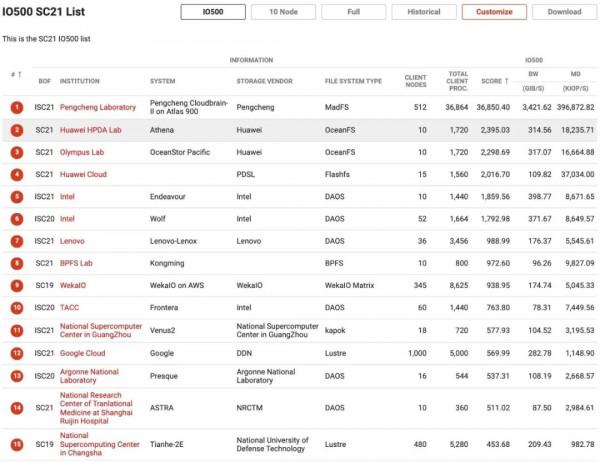Open the Historical list tab
This screenshot has width=600, height=462.
423,12
